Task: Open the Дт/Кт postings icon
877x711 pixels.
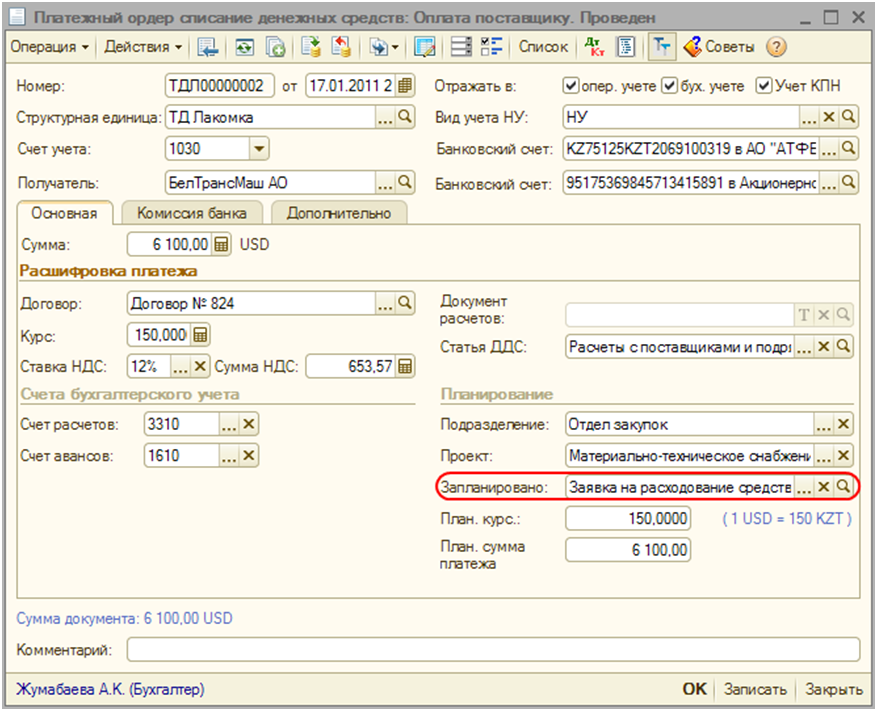Action: point(594,47)
